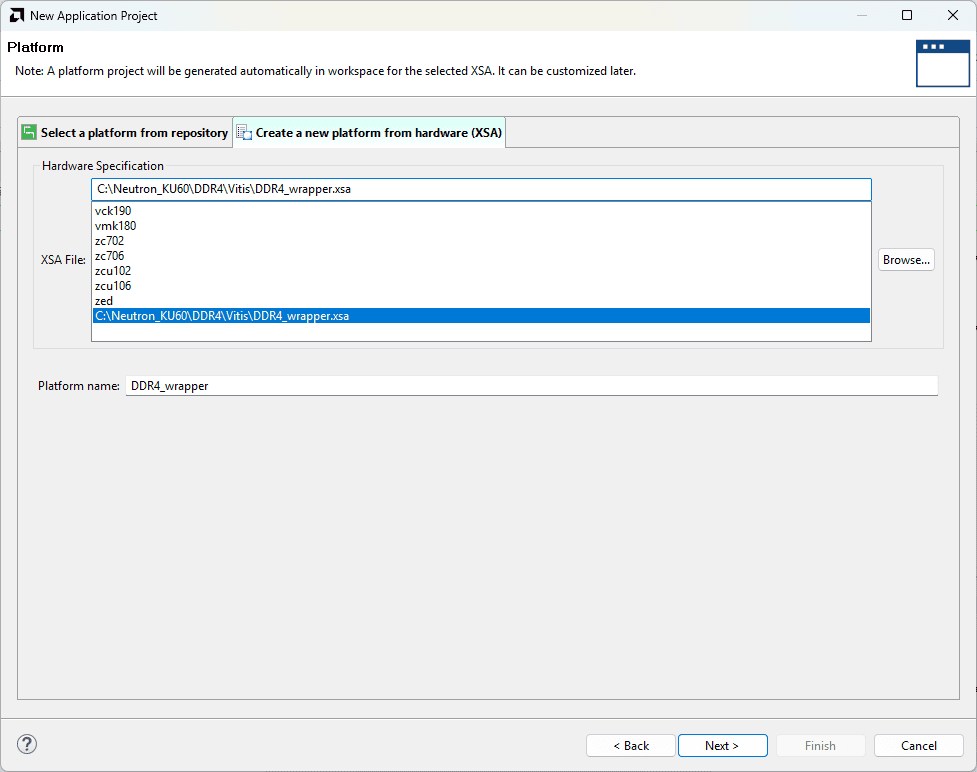Image resolution: width=977 pixels, height=772 pixels.
Task: Click the help question mark icon
Action: 27,744
